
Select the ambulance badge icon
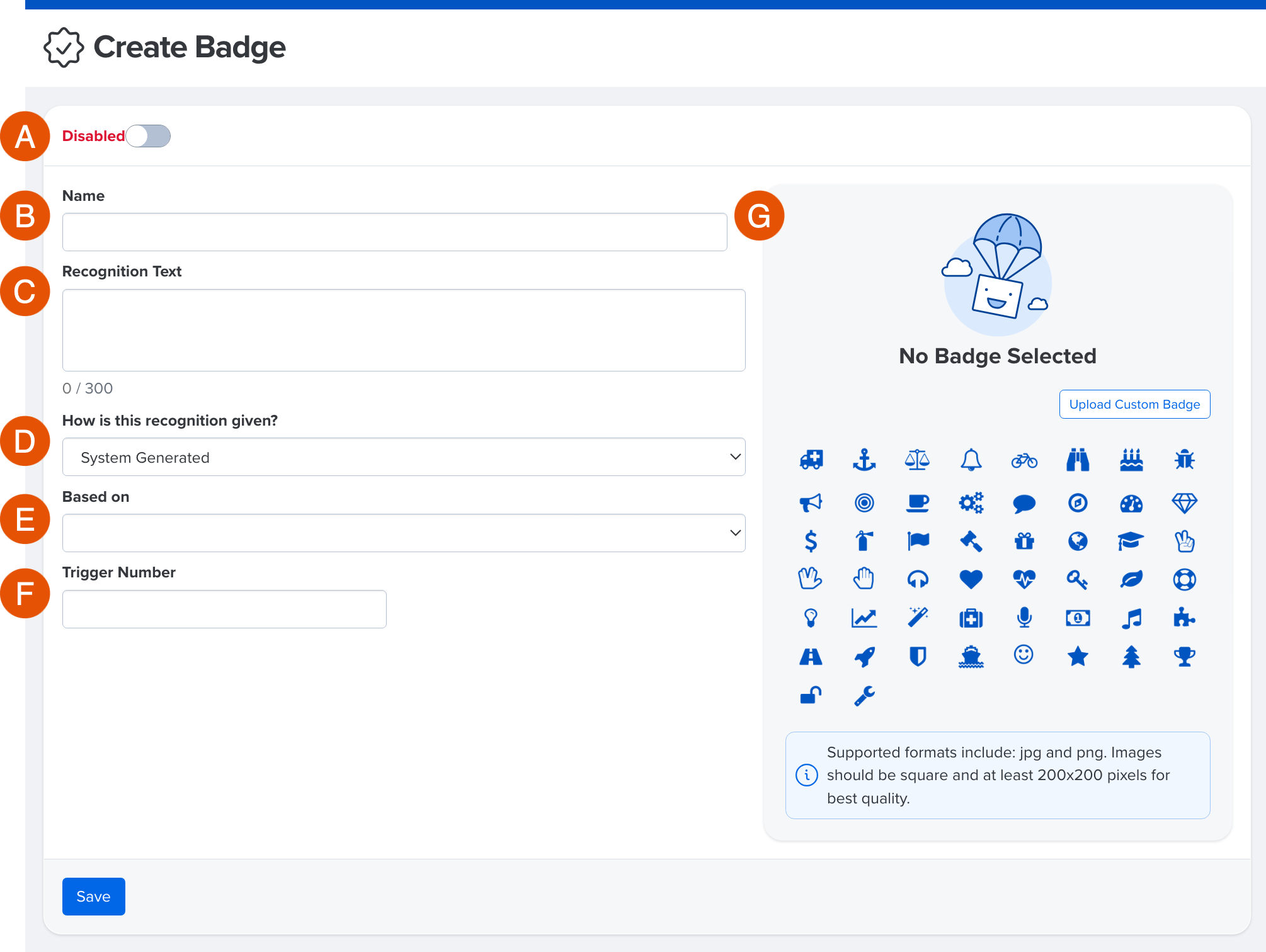[x=811, y=460]
